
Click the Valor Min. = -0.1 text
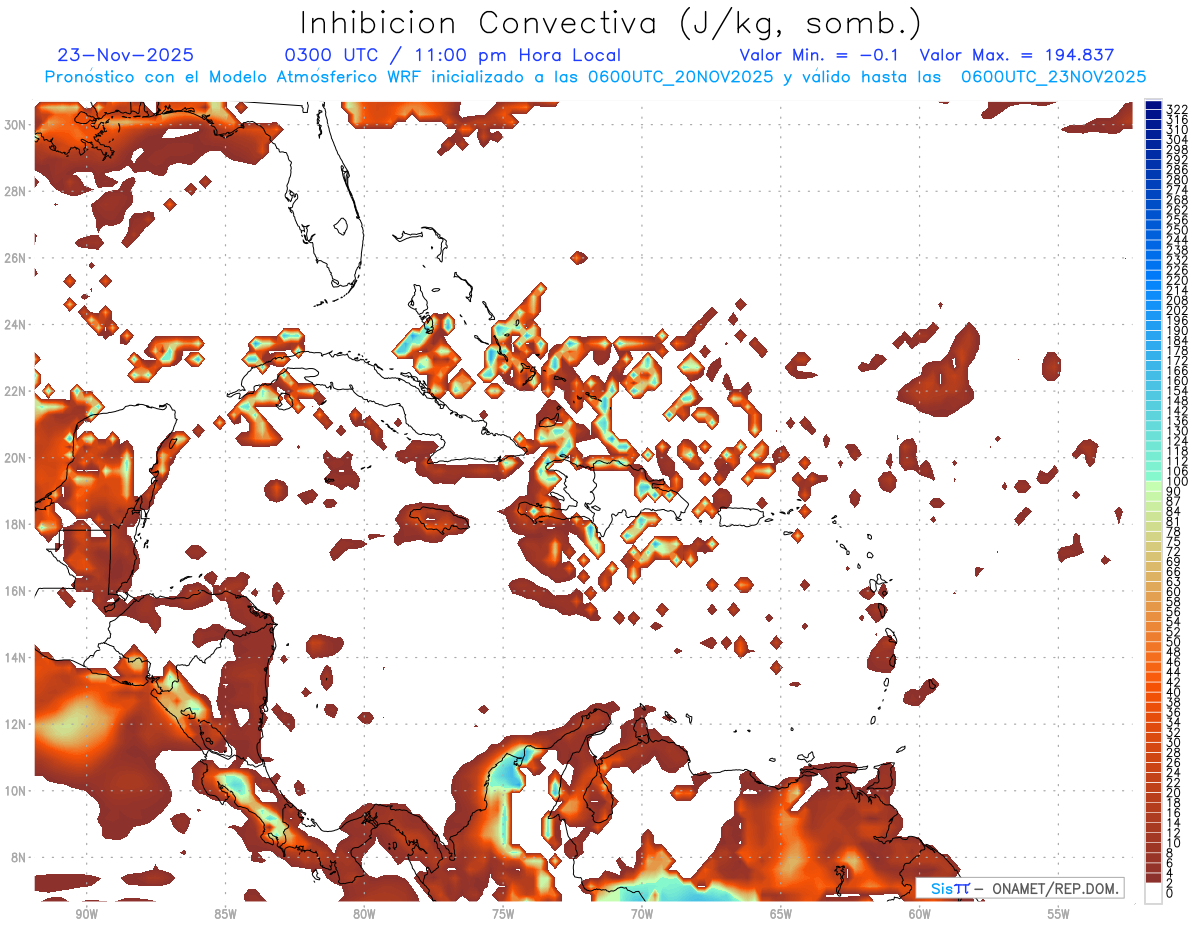click(x=819, y=56)
